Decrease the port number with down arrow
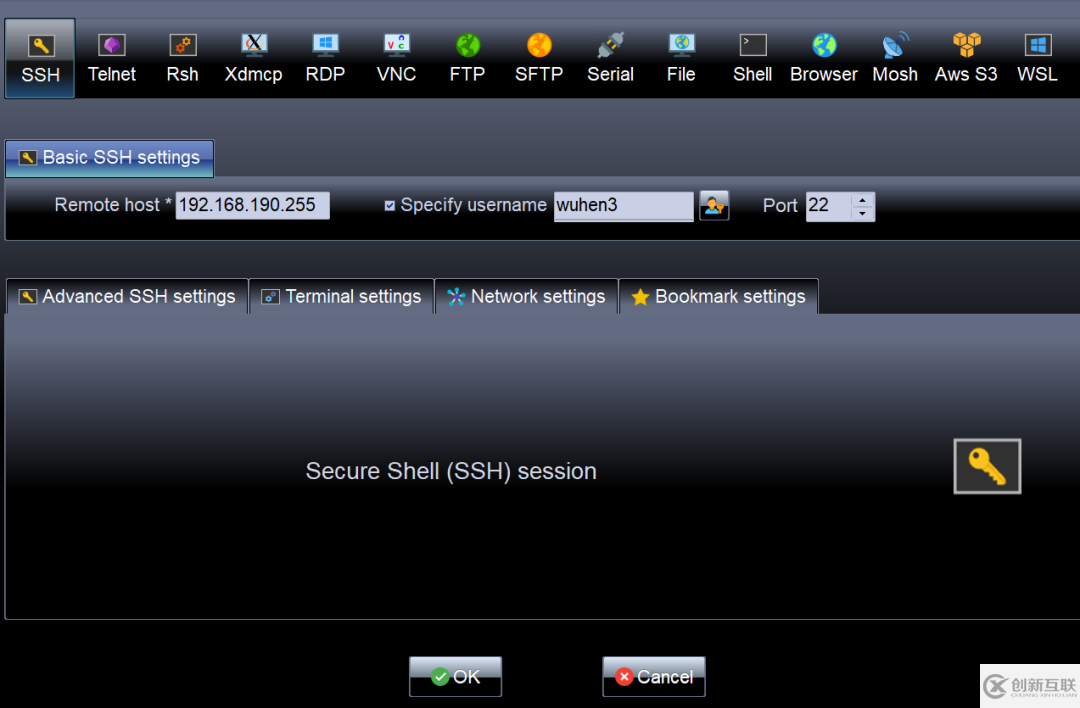 click(x=862, y=214)
